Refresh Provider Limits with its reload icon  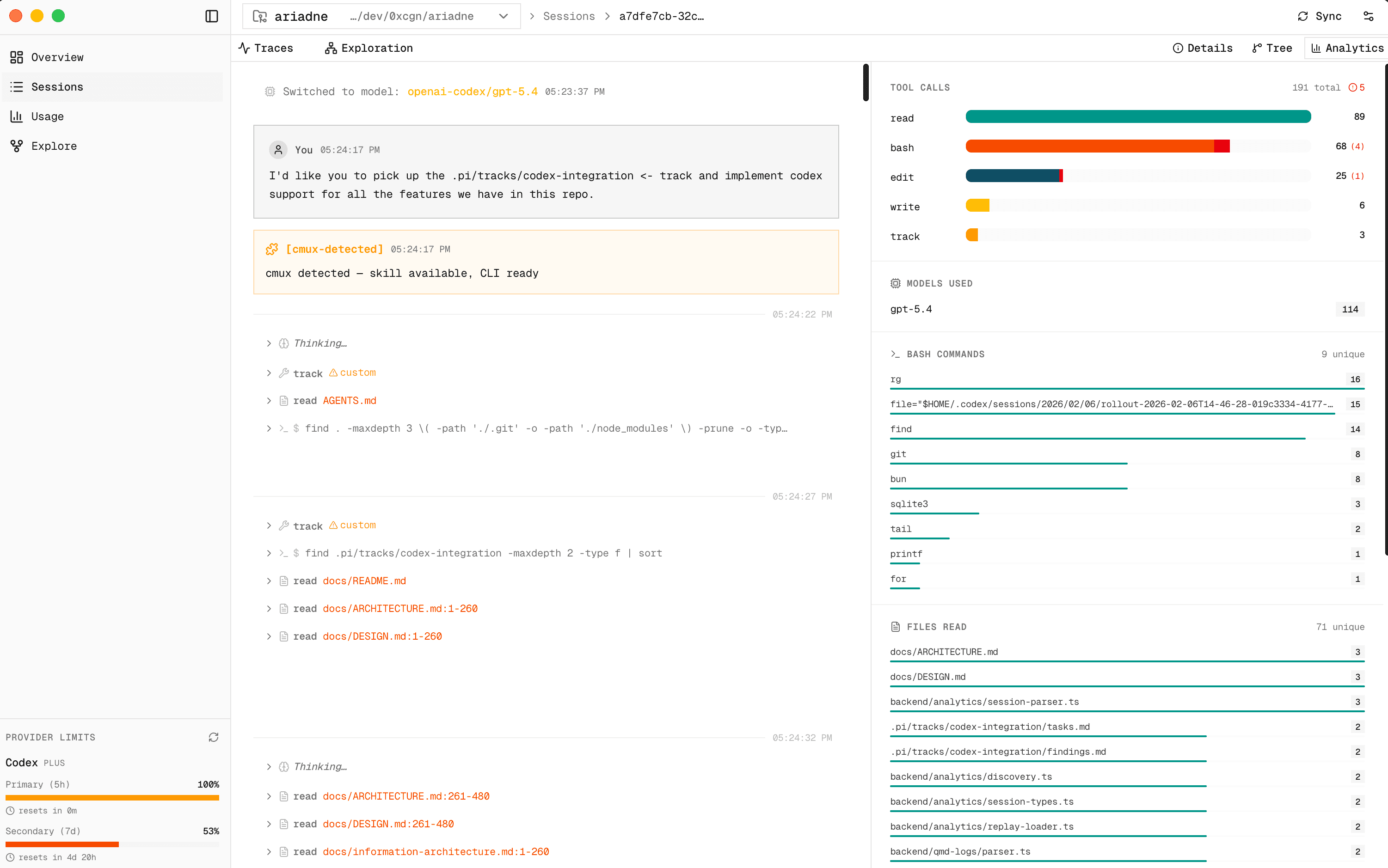point(213,737)
